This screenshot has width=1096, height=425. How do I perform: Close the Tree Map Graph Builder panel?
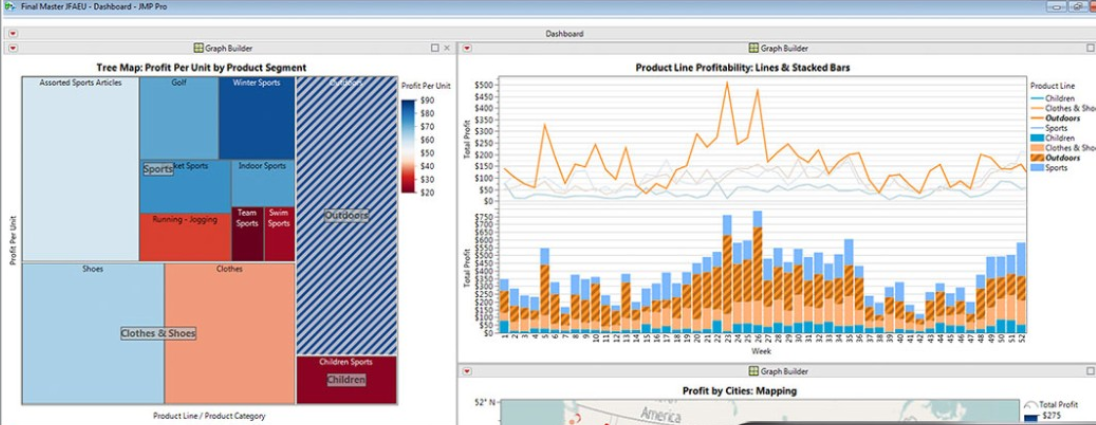pyautogui.click(x=447, y=48)
